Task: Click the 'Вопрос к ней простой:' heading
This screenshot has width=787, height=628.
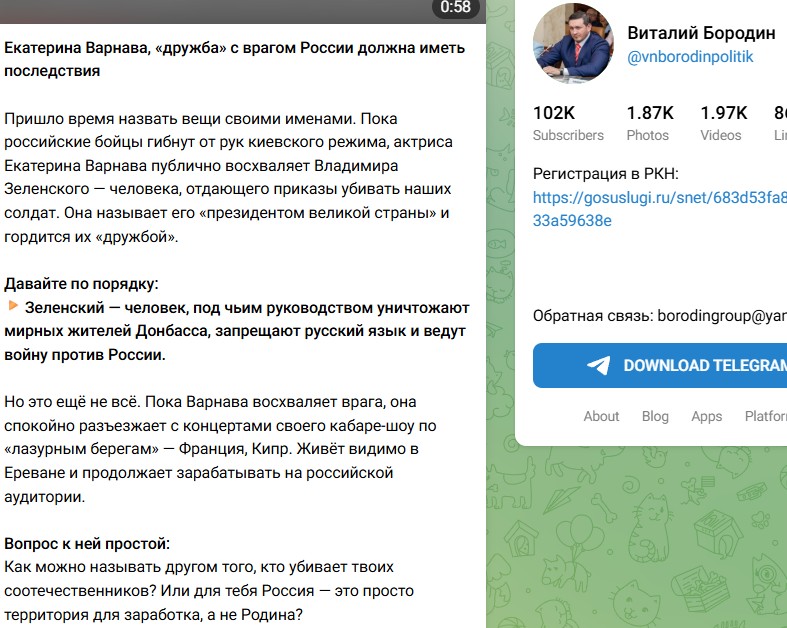Action: 87,544
